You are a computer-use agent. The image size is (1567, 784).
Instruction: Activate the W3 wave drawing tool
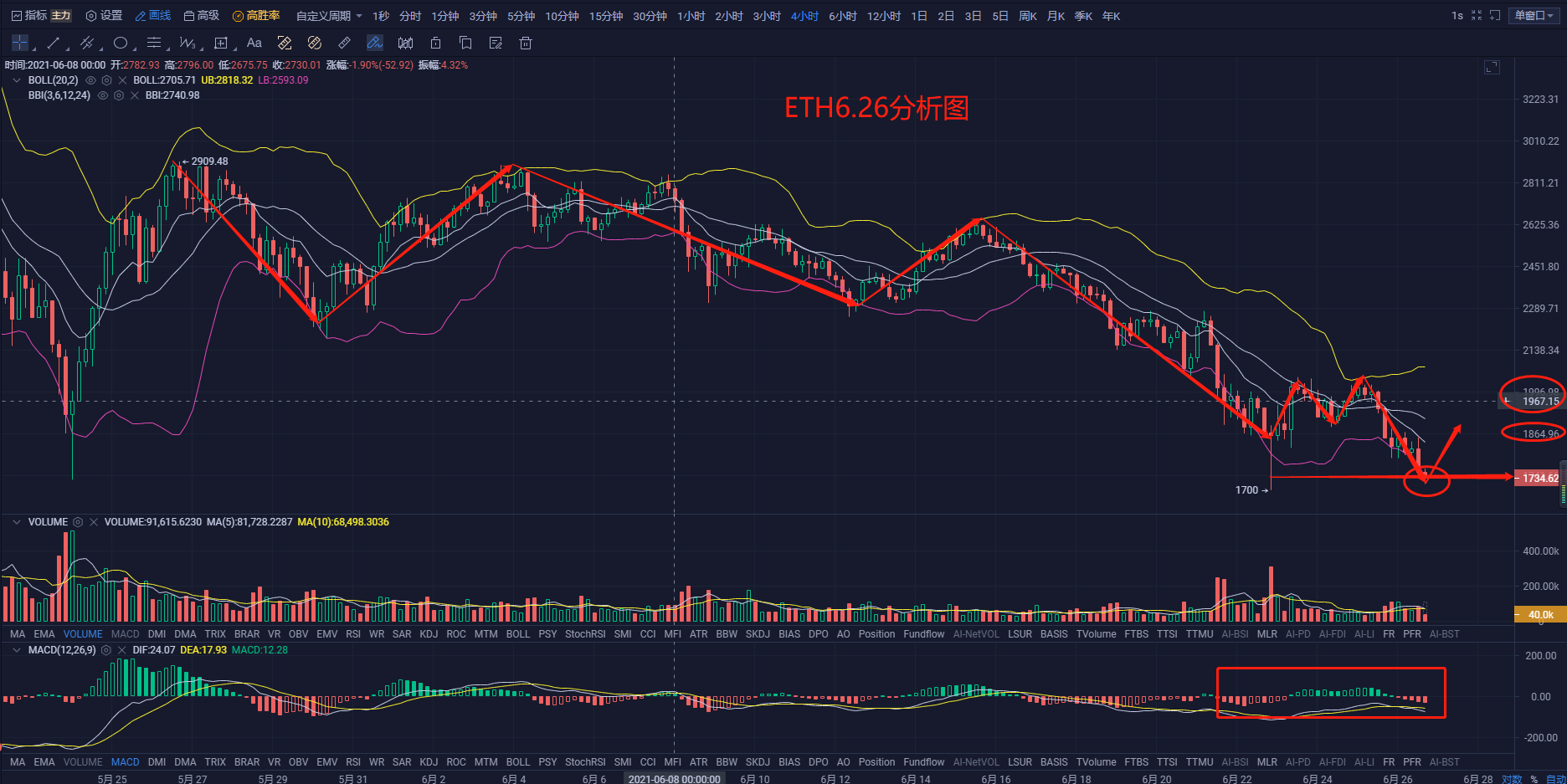click(187, 43)
